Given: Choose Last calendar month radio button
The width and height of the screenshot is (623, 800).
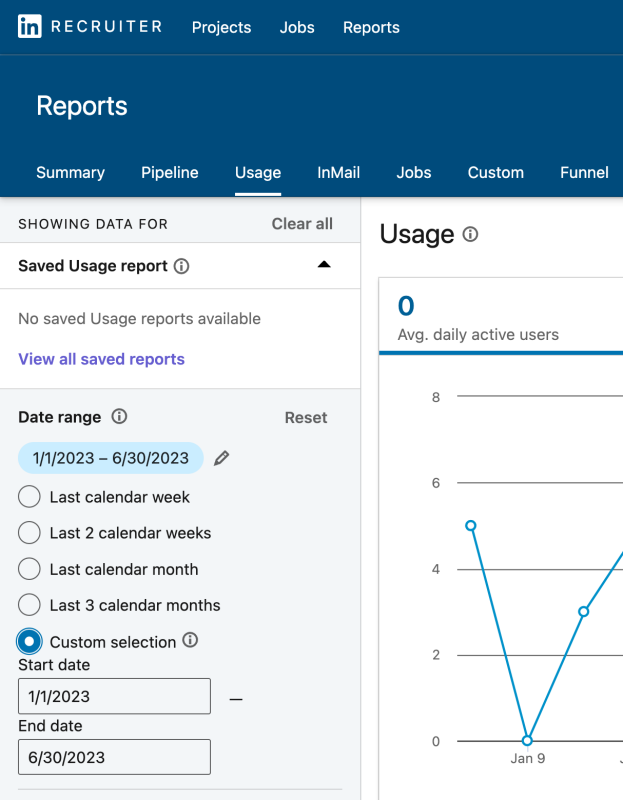Looking at the screenshot, I should (x=29, y=569).
